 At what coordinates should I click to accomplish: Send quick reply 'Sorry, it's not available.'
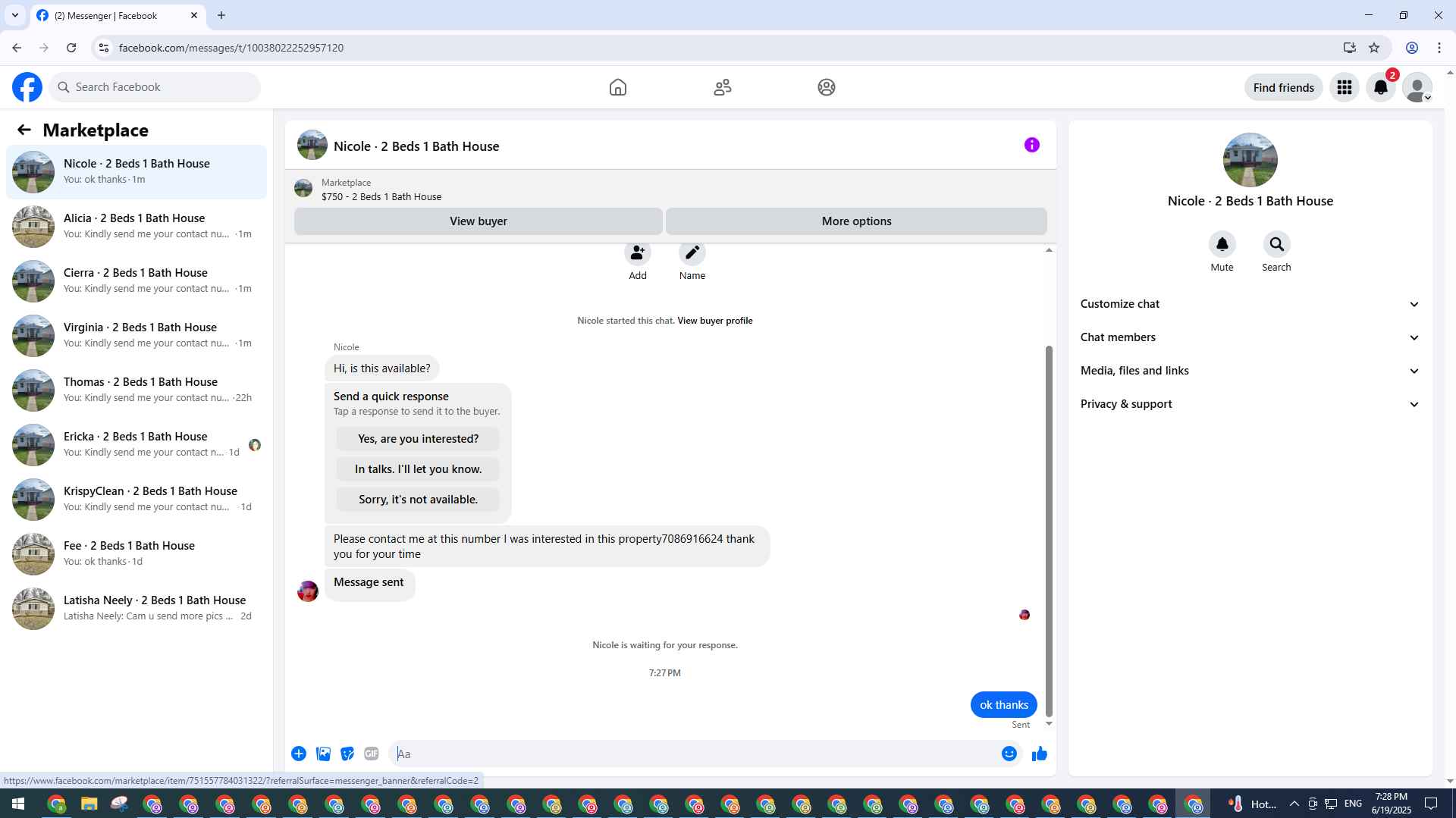pyautogui.click(x=419, y=500)
